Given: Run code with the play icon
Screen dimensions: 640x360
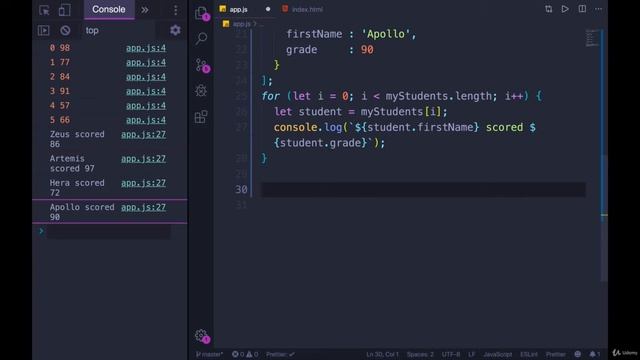Looking at the screenshot, I should click(x=565, y=9).
